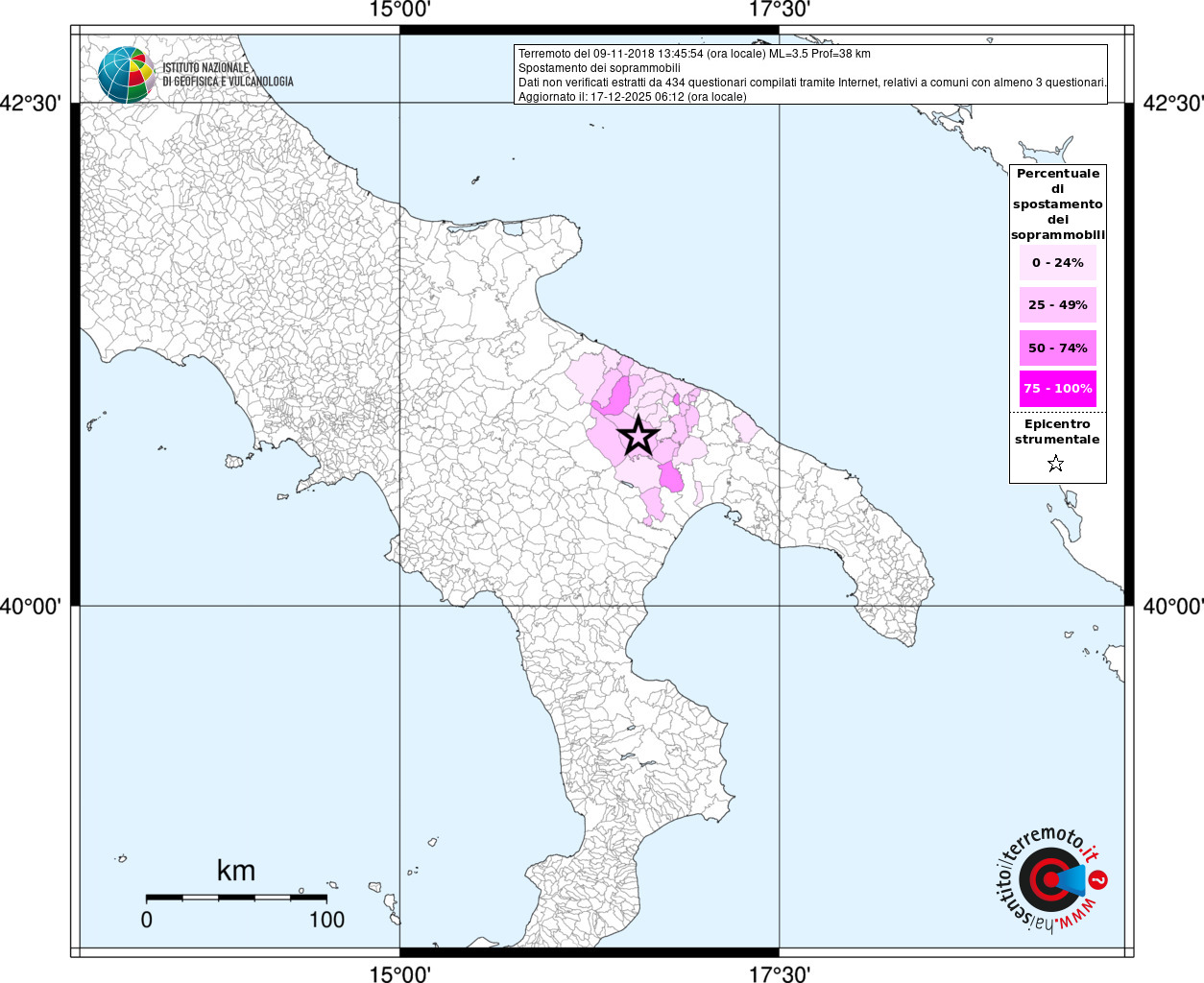
Task: Click the top 15°00' longitude label
Action: [399, 10]
